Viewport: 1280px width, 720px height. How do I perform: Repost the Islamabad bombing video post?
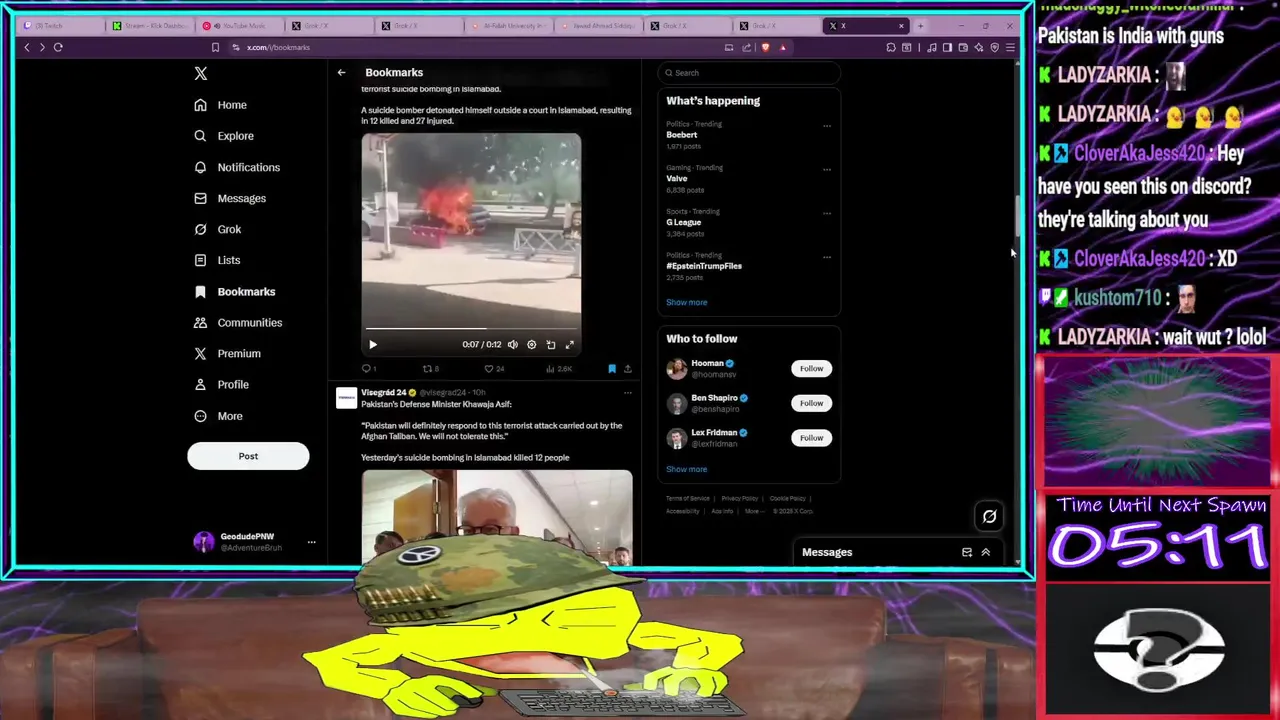[x=430, y=369]
